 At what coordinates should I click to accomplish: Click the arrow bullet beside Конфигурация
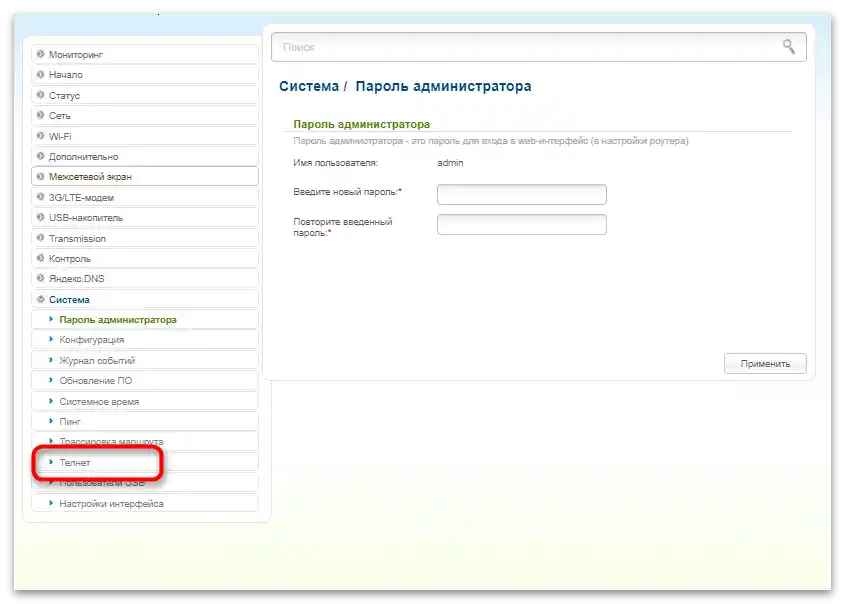tap(51, 339)
